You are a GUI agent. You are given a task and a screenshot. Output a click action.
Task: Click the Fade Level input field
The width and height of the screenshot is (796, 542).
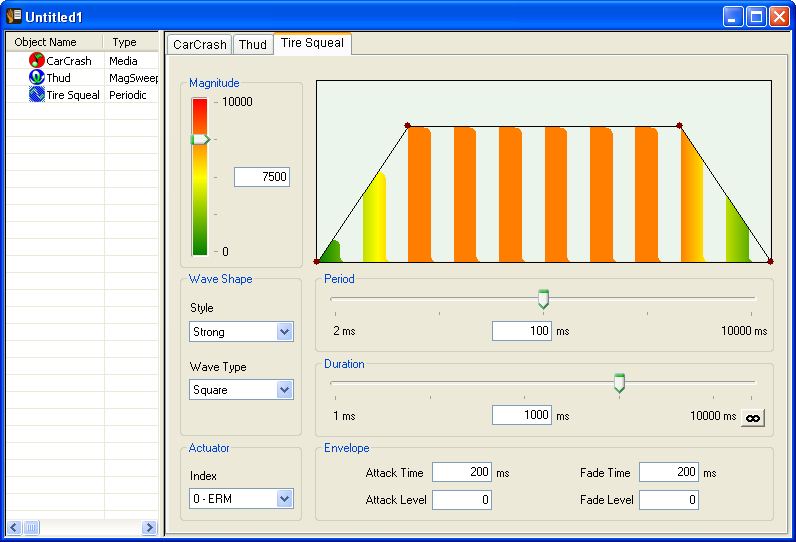669,500
